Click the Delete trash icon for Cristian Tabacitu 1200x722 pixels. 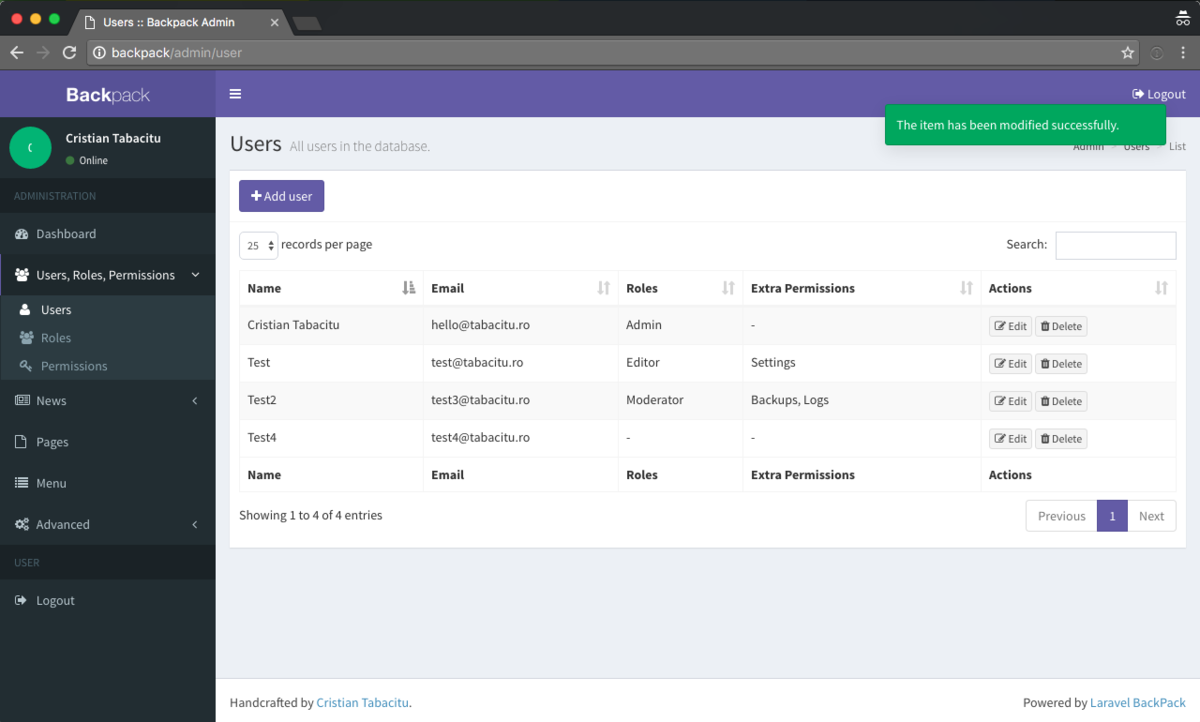pos(1047,325)
